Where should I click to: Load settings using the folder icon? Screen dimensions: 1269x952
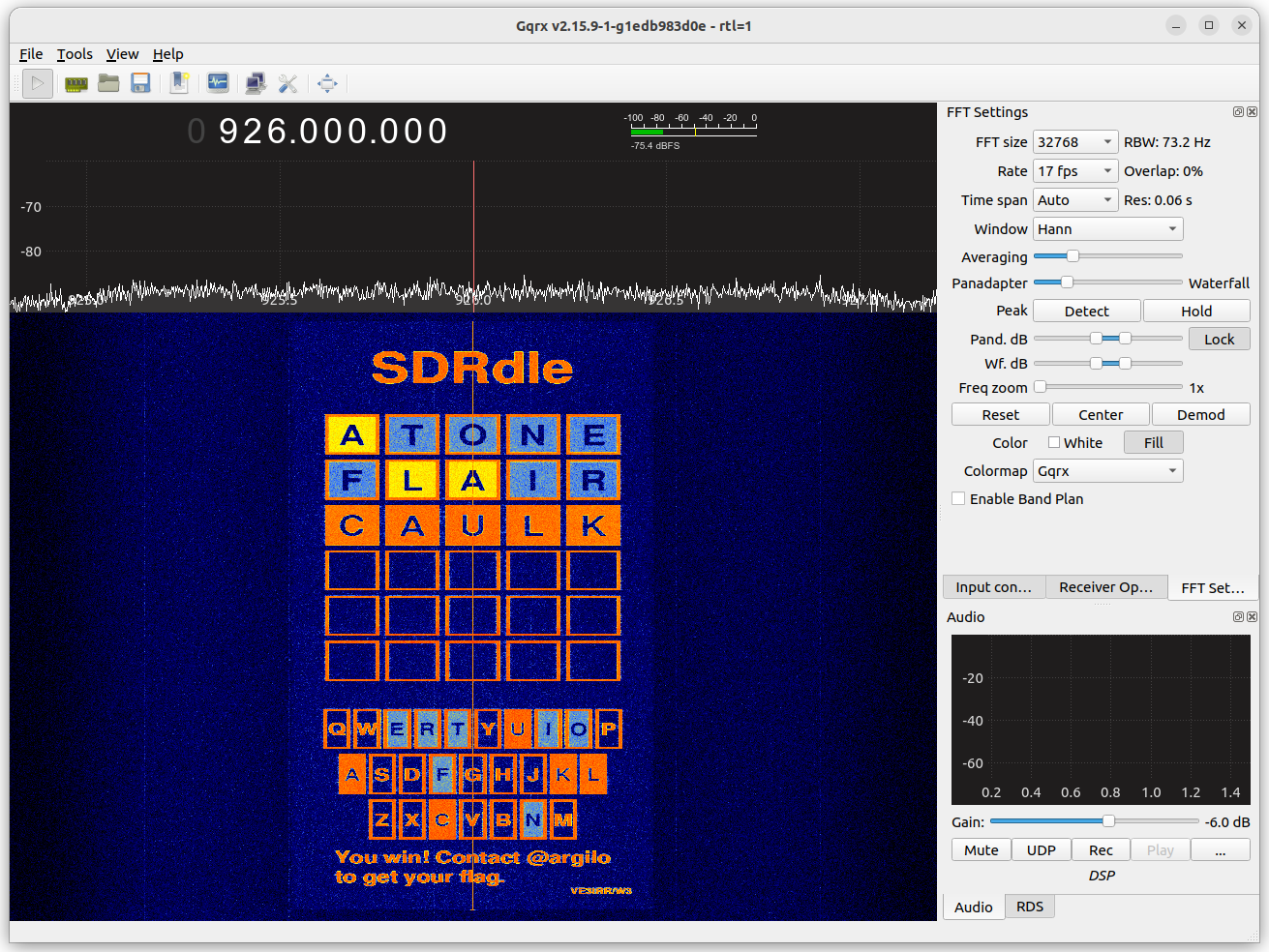click(x=108, y=83)
